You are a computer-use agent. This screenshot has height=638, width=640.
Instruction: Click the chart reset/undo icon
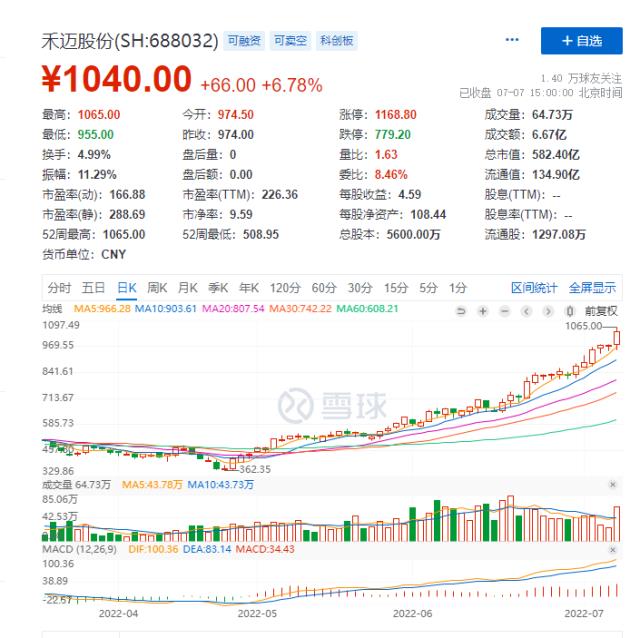pyautogui.click(x=461, y=311)
